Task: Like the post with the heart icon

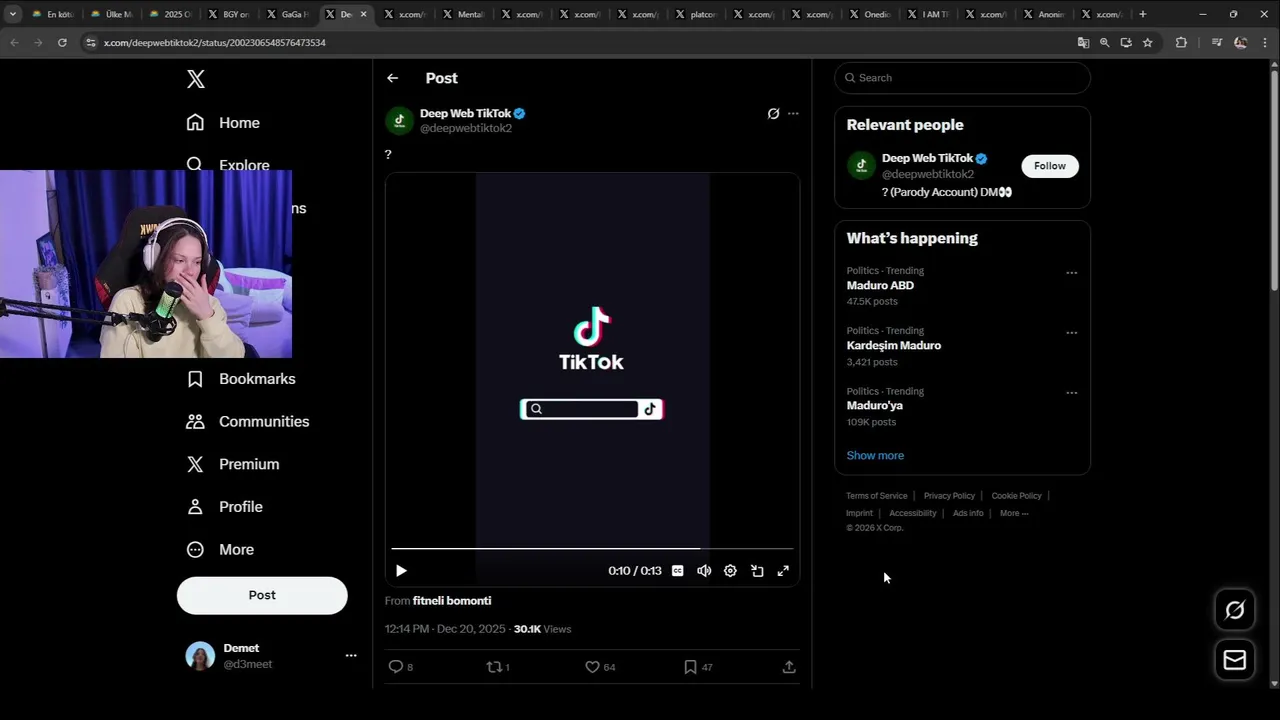Action: point(592,667)
